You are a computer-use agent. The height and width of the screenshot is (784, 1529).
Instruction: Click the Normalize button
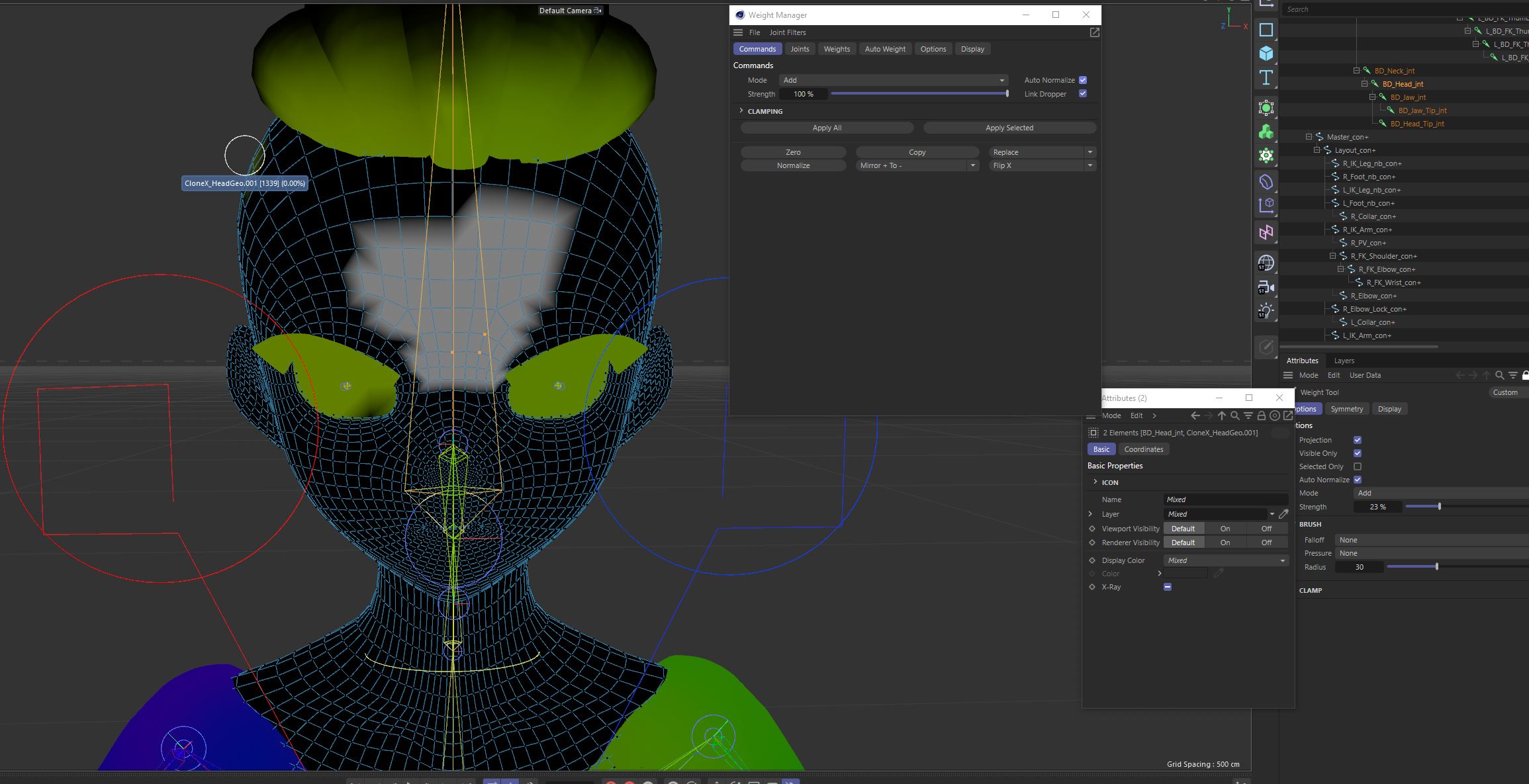click(793, 165)
